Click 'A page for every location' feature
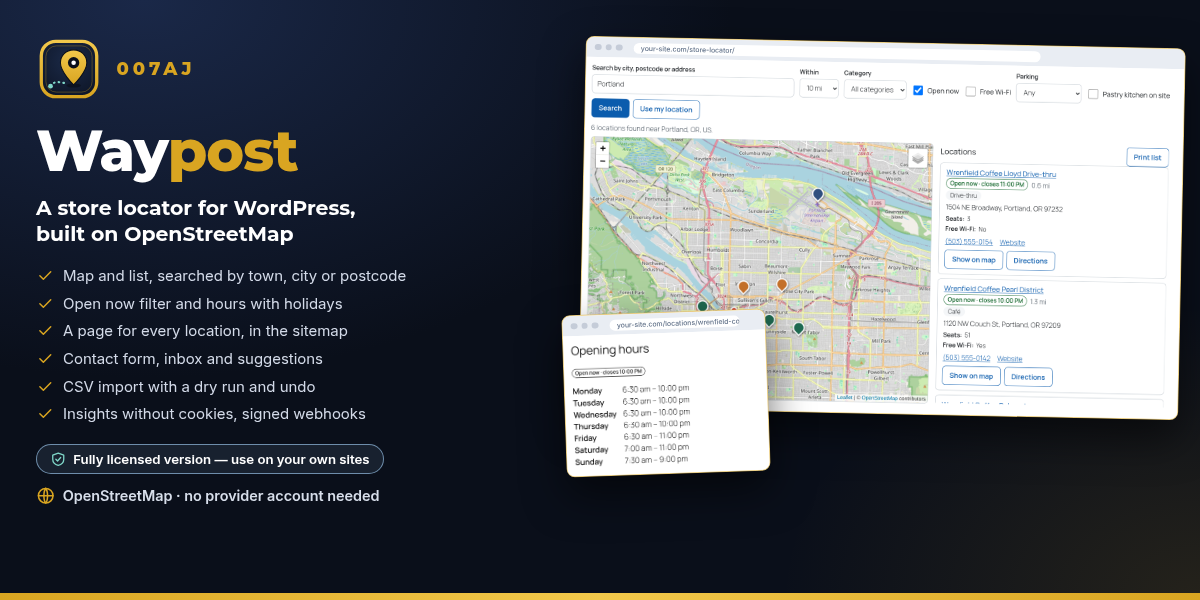 coord(205,331)
